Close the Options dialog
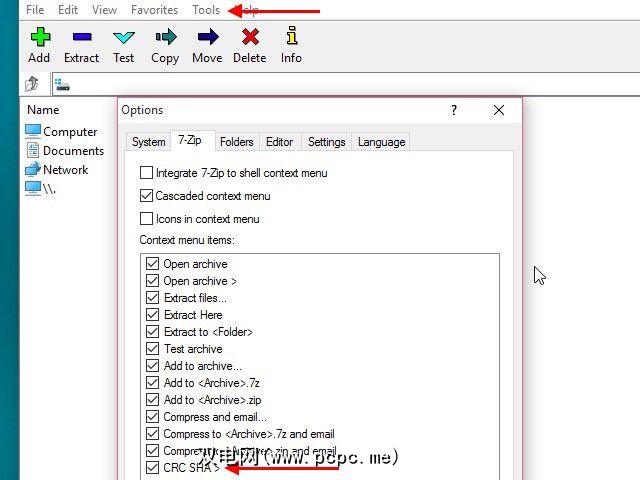Image resolution: width=640 pixels, height=480 pixels. [x=499, y=110]
